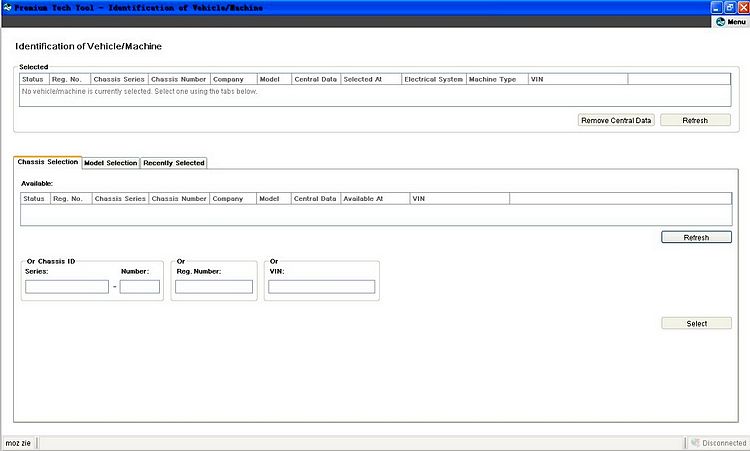750x451 pixels.
Task: Click Reg. No. header in Available table
Action: coord(71,198)
